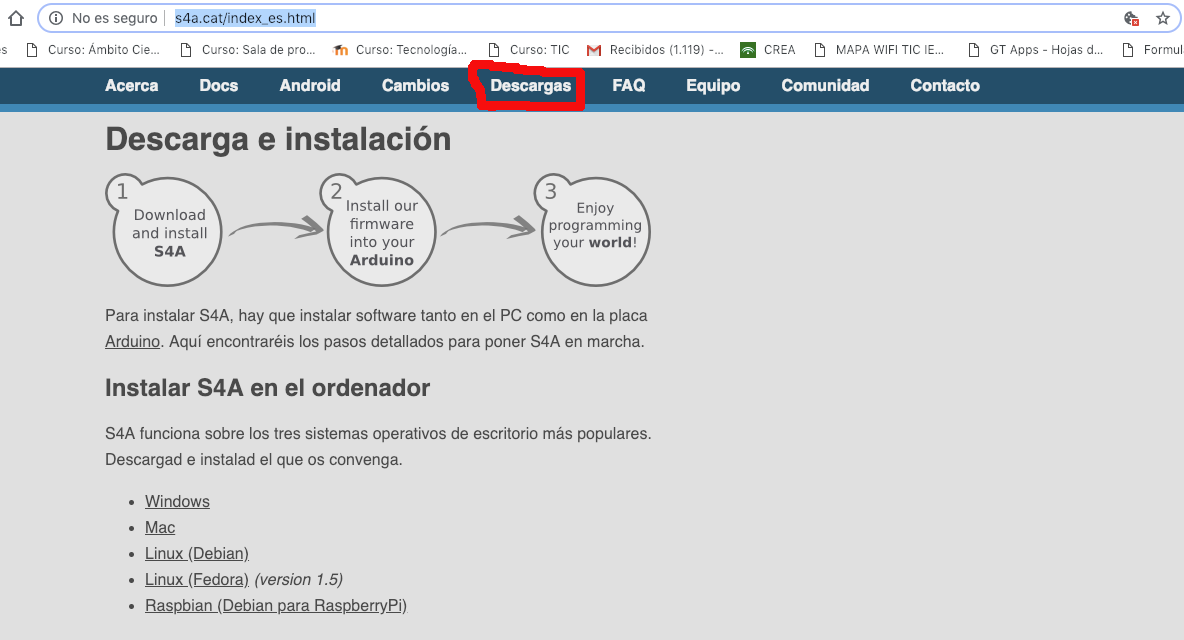1184x640 pixels.
Task: Click step 1 Download and install S4A bubble
Action: tap(165, 230)
